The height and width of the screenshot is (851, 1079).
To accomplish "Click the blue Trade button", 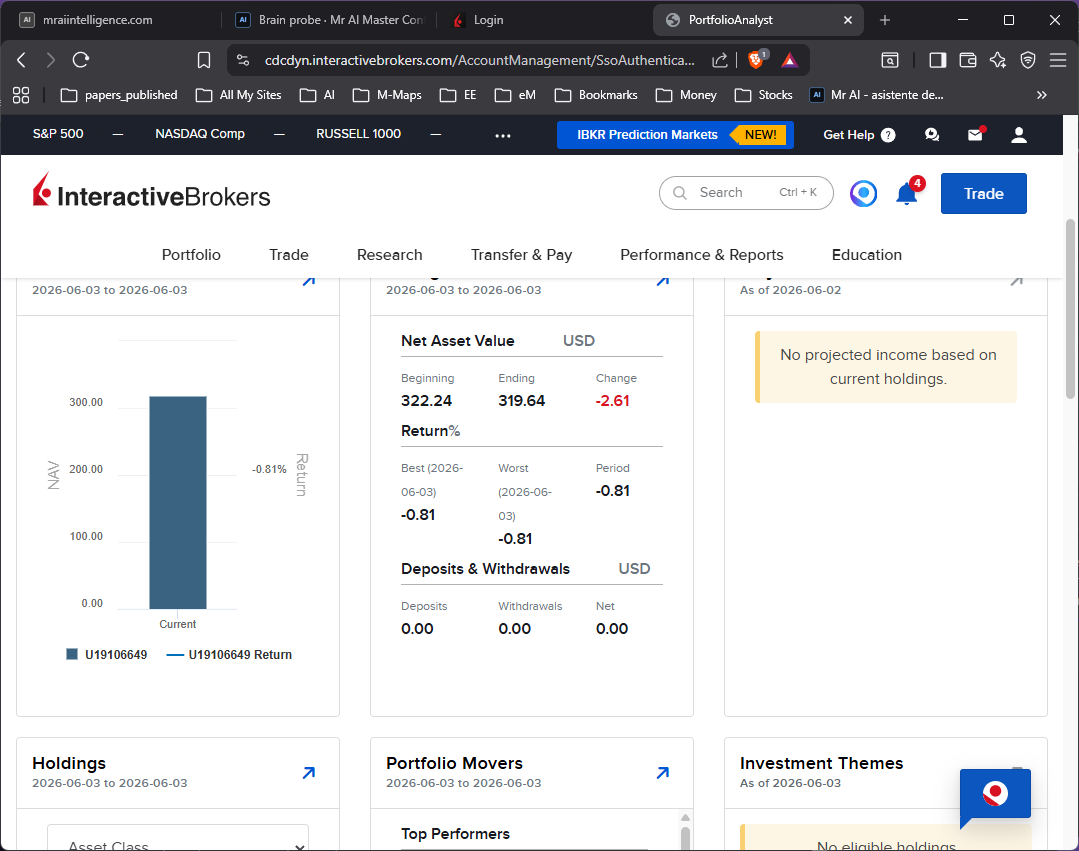I will click(x=983, y=193).
